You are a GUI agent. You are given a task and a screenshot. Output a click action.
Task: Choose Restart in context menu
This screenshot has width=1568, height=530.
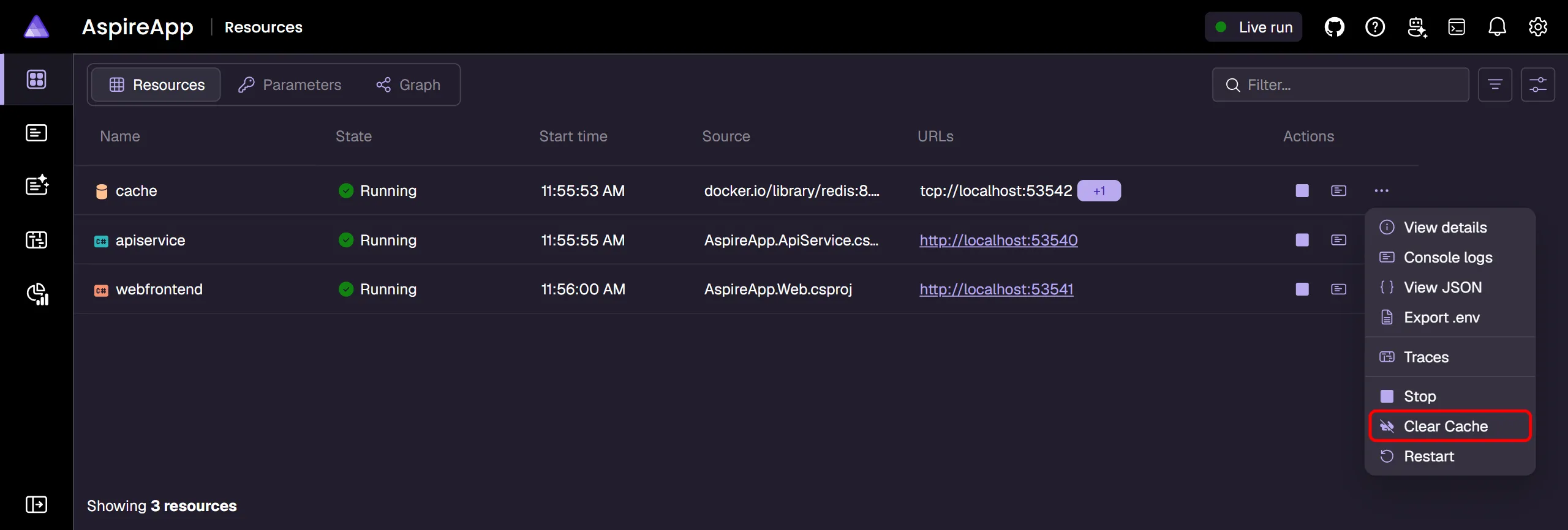[1450, 457]
